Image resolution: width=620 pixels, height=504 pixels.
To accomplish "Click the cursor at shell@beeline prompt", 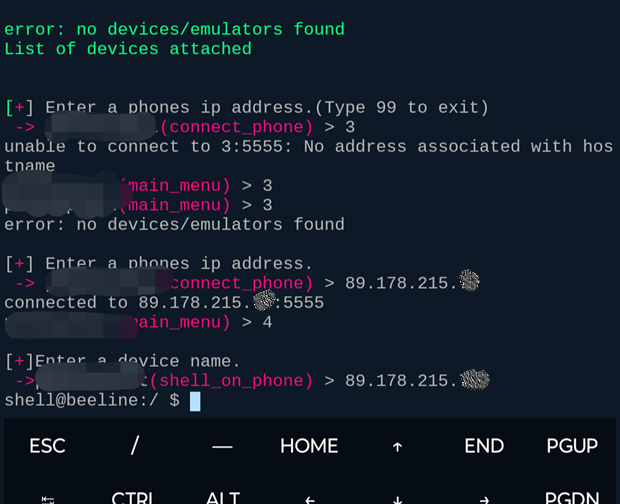I will pyautogui.click(x=195, y=401).
